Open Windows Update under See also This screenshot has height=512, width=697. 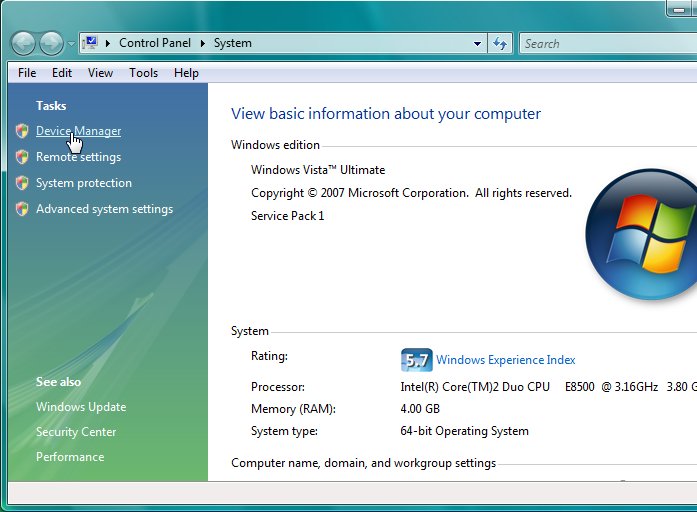coord(81,407)
